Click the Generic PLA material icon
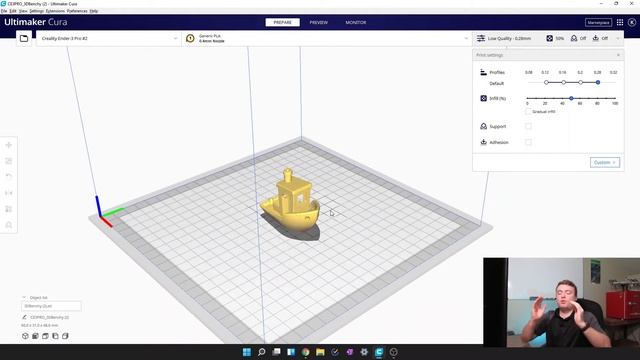This screenshot has height=360, width=640. 190,38
